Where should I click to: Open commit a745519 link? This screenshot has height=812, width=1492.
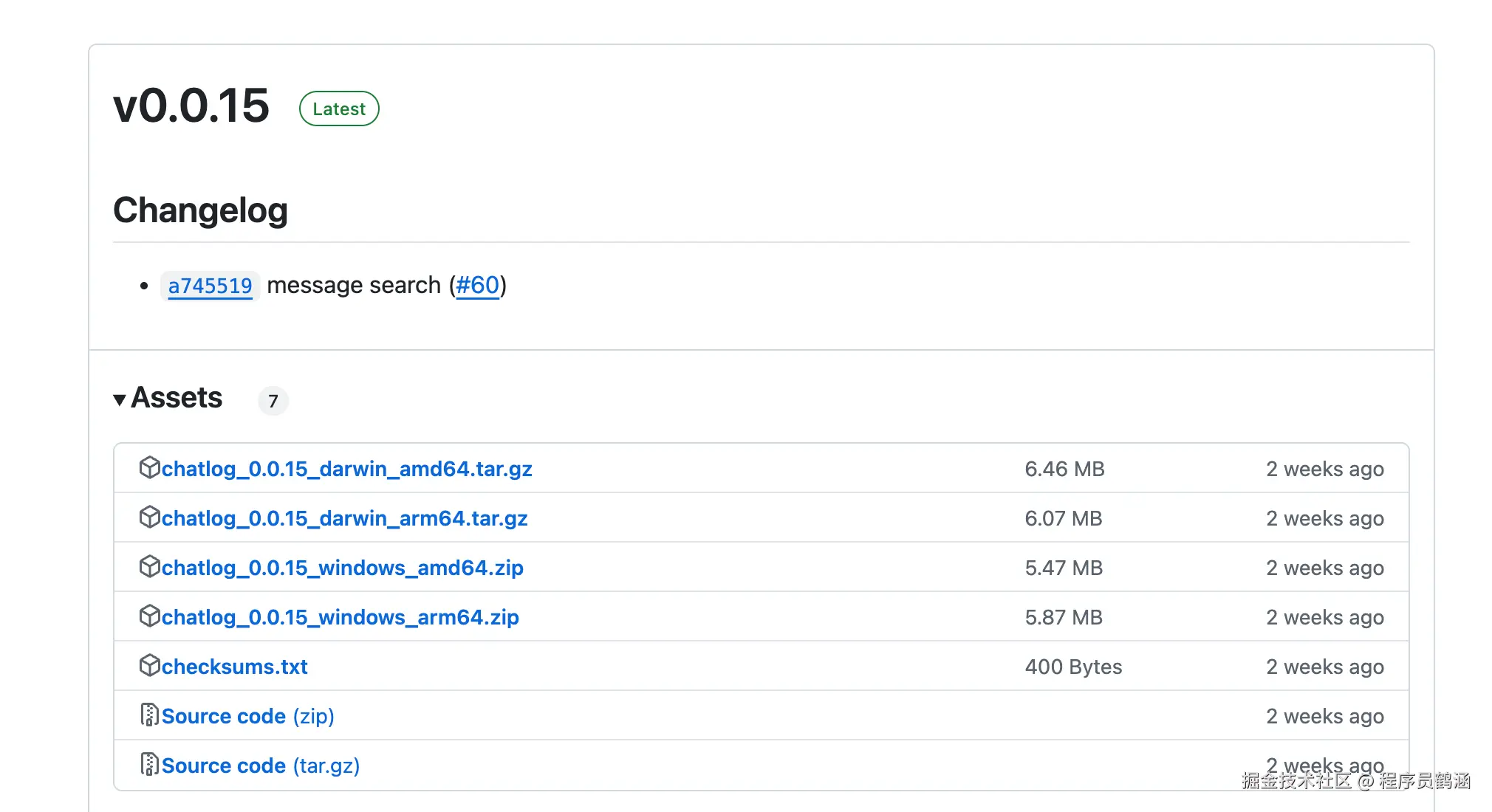click(x=210, y=286)
